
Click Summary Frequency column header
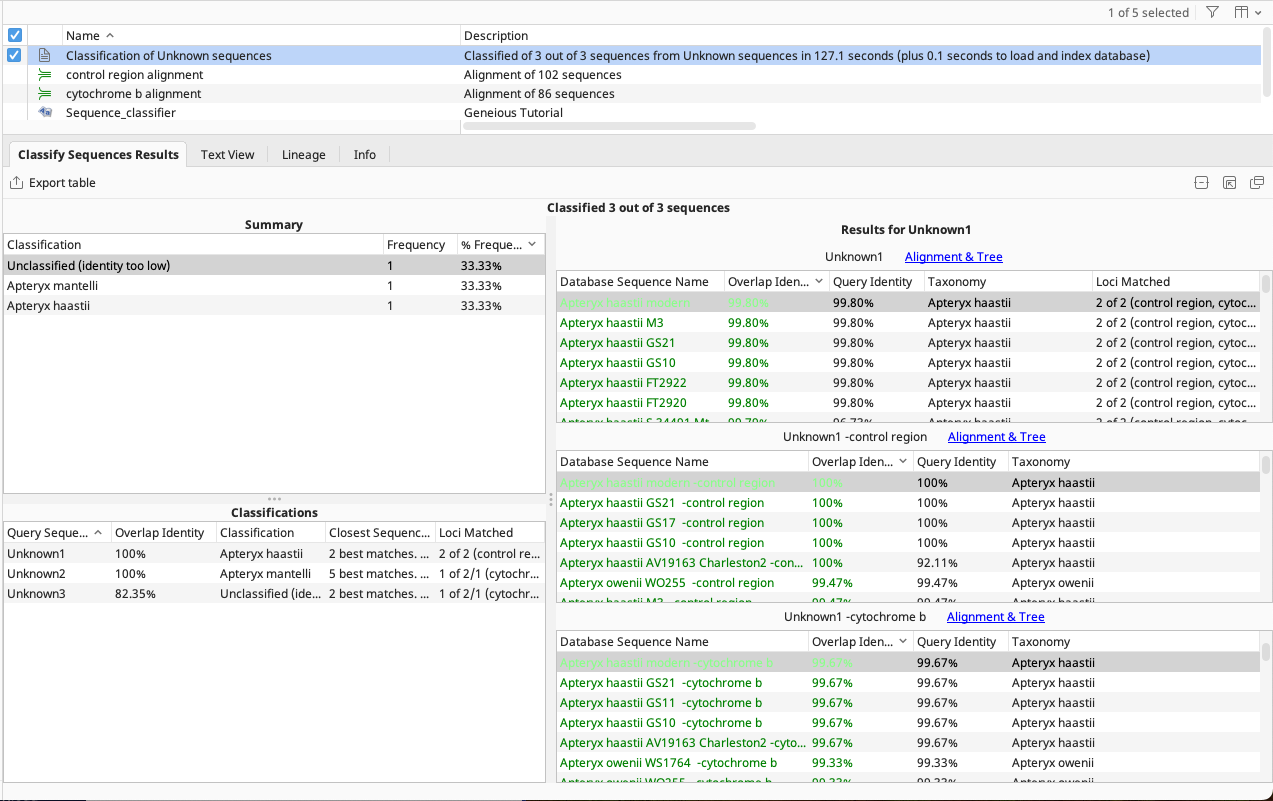420,245
